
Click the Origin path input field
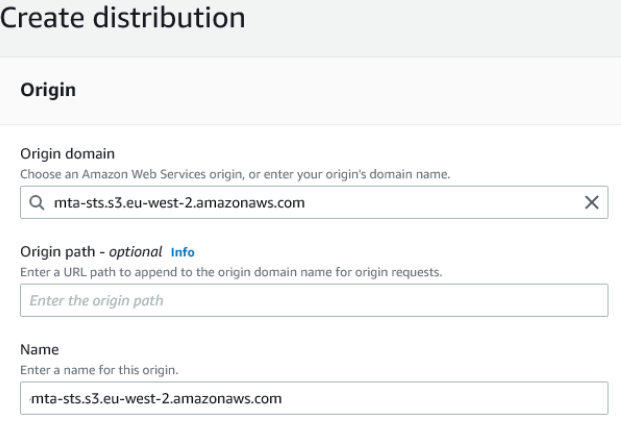pos(314,300)
